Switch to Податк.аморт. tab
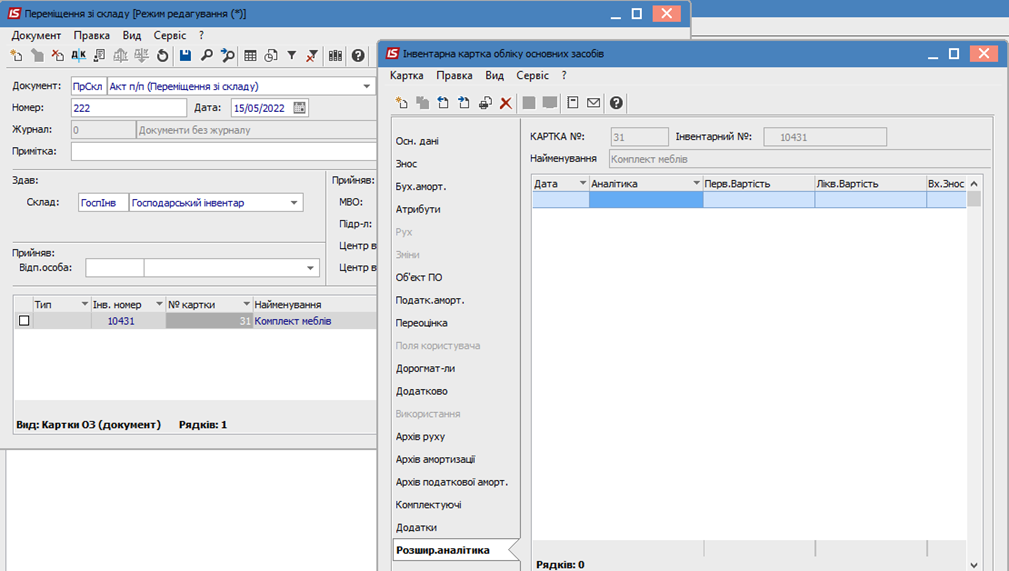Image resolution: width=1009 pixels, height=571 pixels. pyautogui.click(x=430, y=300)
